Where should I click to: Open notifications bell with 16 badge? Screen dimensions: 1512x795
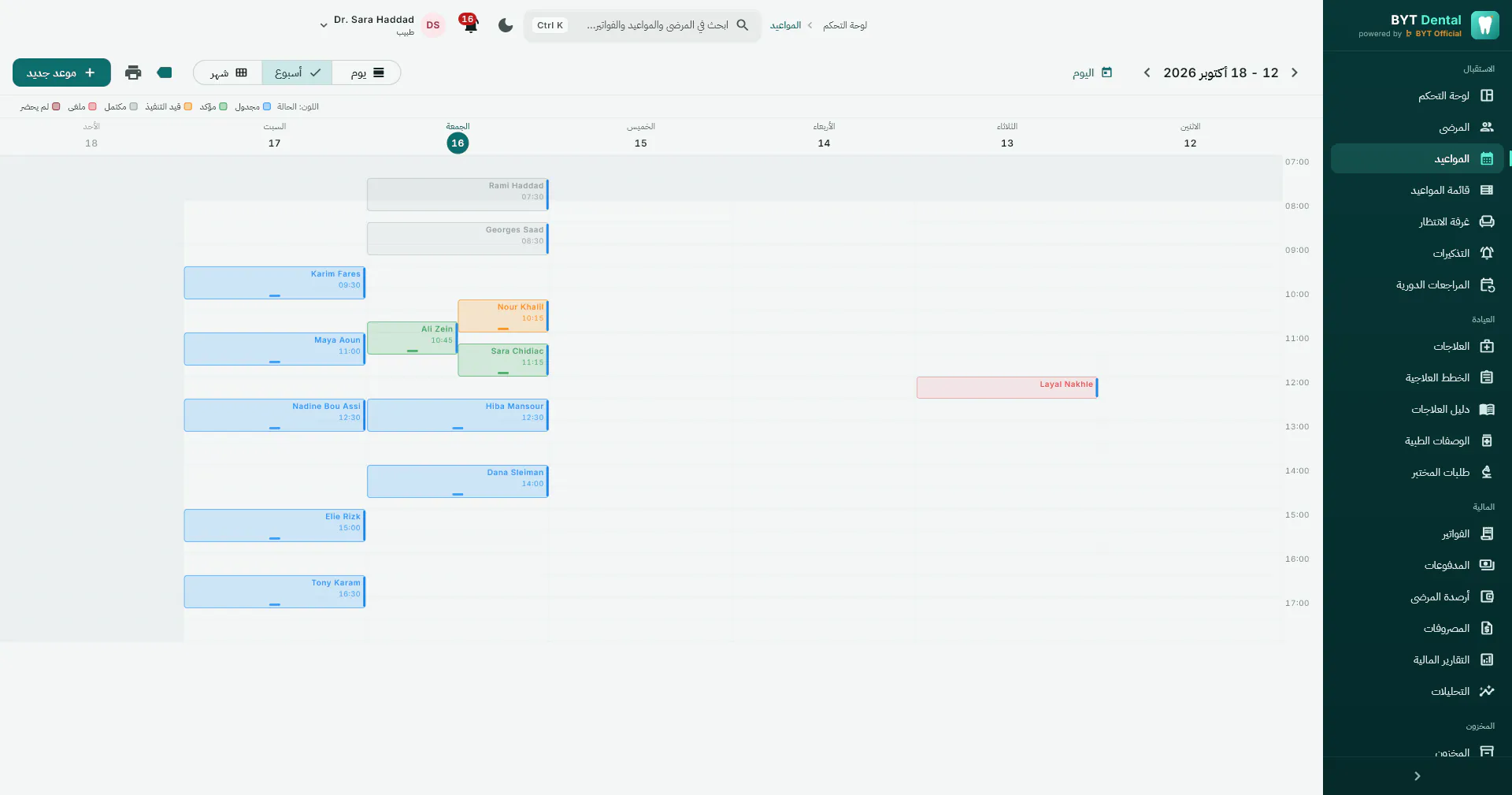[470, 24]
